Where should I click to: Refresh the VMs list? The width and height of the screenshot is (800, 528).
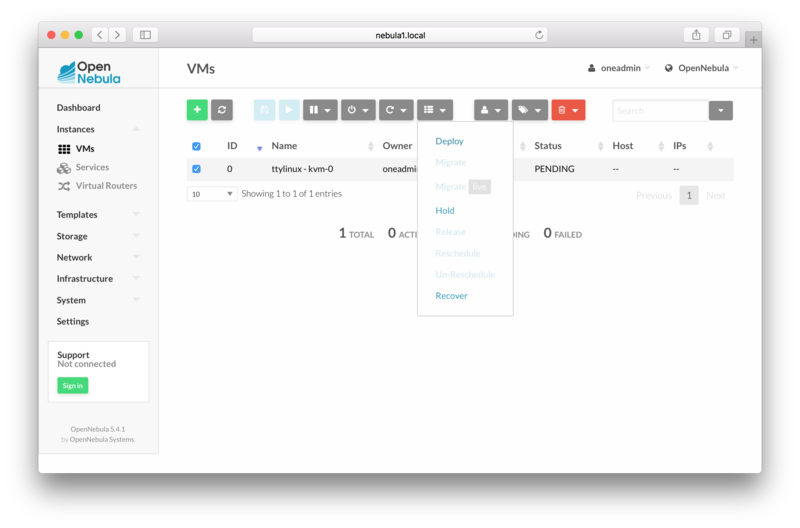tap(222, 110)
